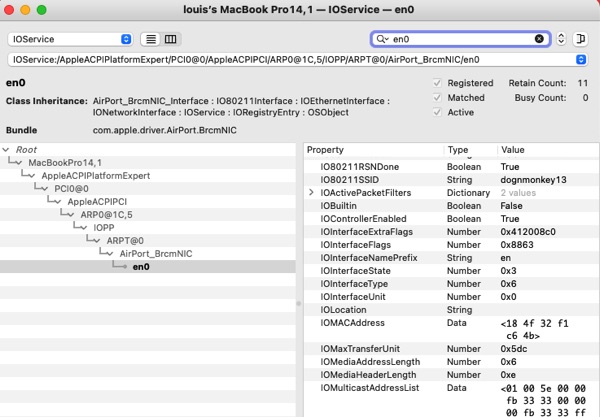Open search options via magnifier icon
Viewport: 600px width, 417px height.
(381, 39)
